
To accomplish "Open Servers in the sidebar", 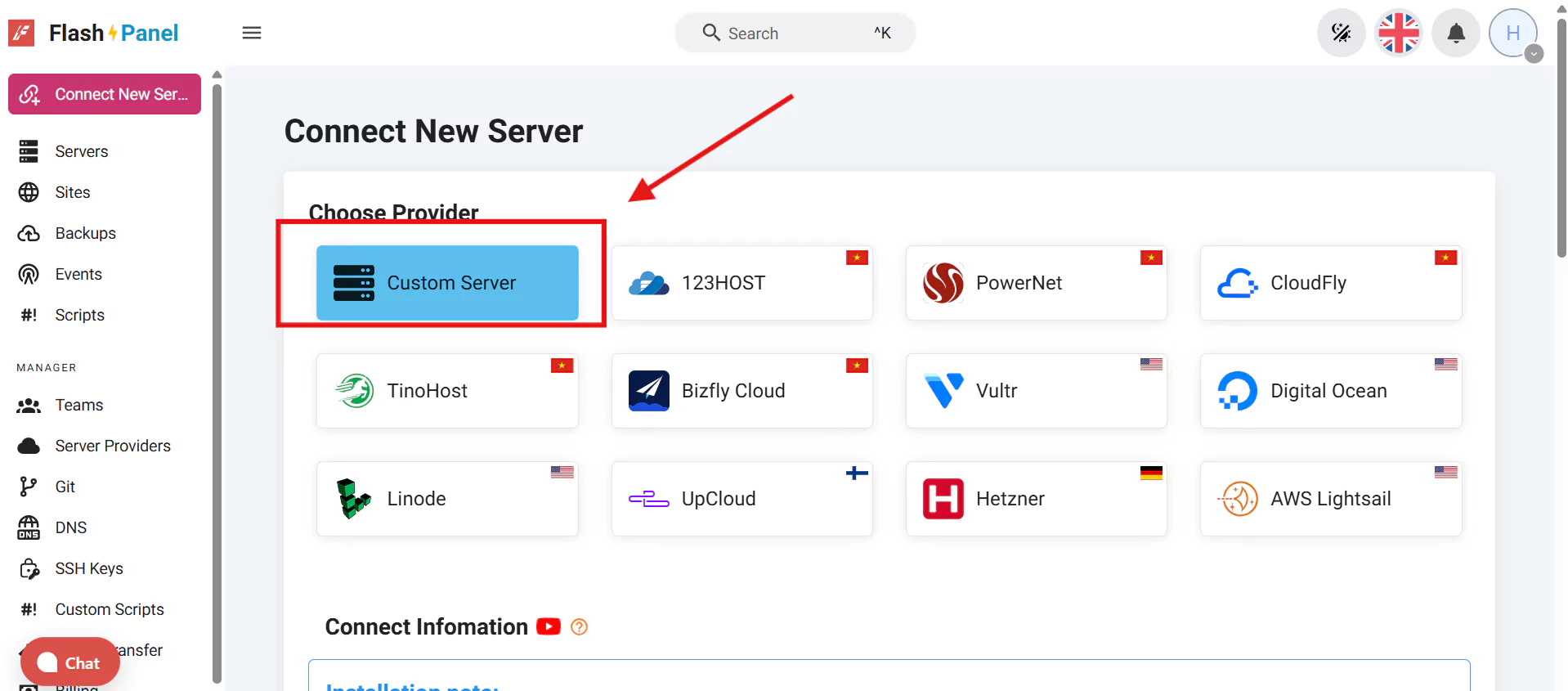I will tap(81, 151).
